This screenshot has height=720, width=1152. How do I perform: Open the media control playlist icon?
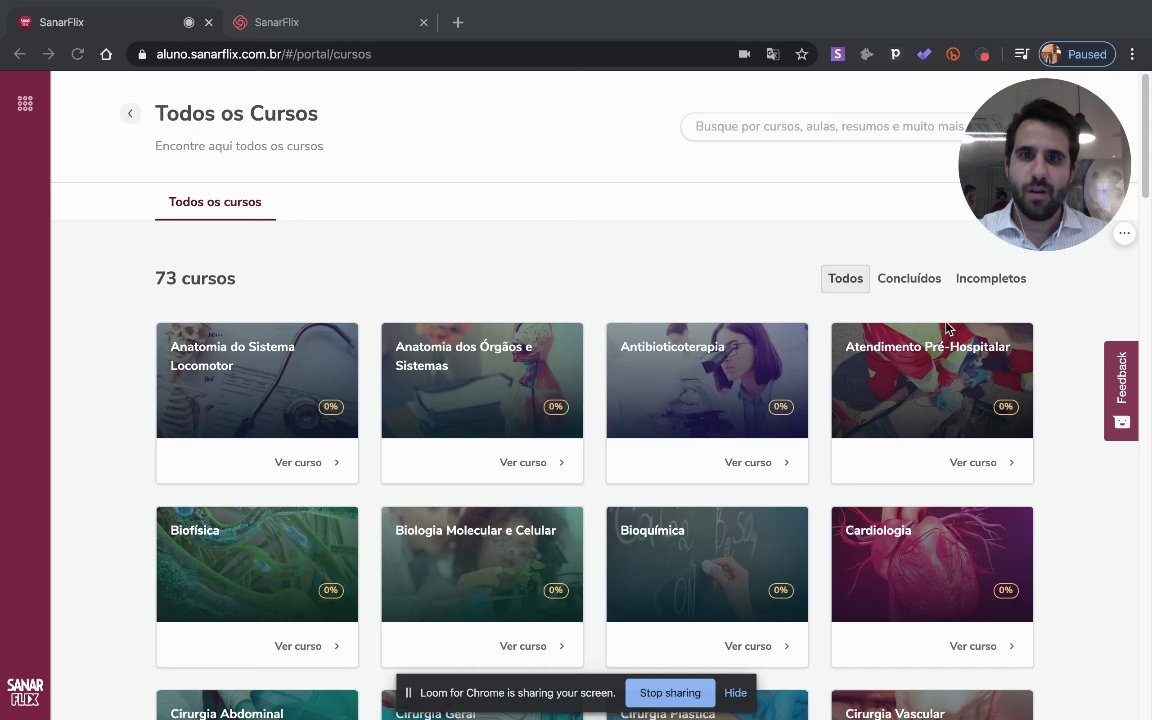click(x=1021, y=54)
